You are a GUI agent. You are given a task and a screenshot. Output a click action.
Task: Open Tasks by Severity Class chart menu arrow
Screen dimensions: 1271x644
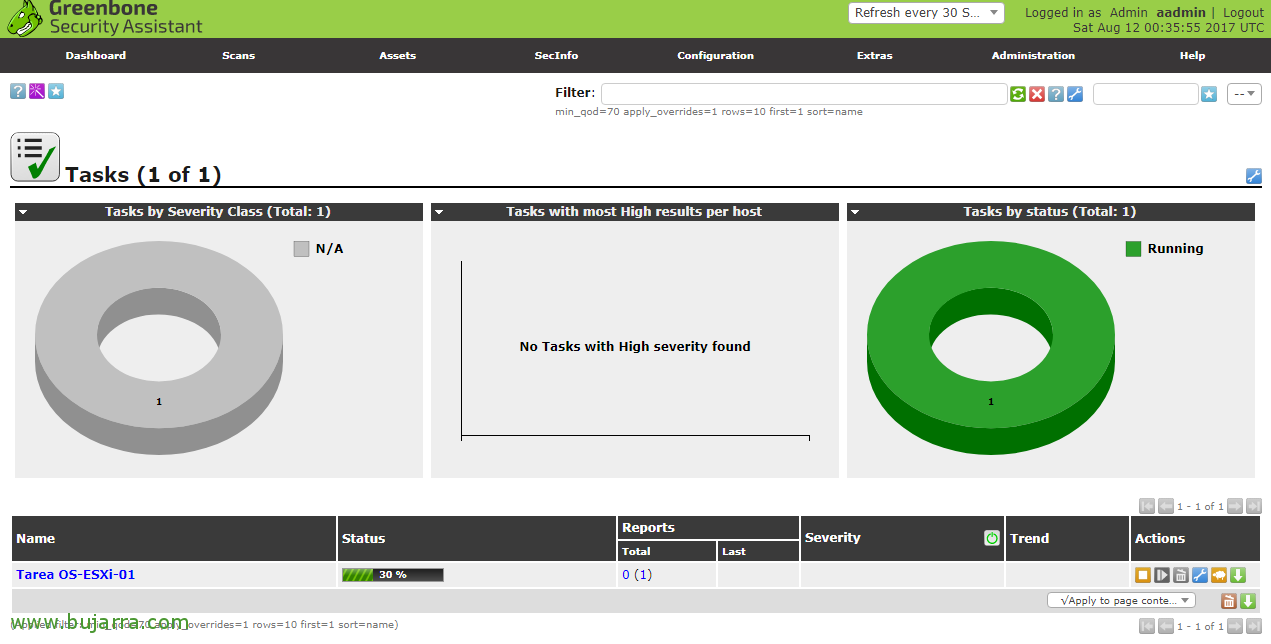(23, 212)
